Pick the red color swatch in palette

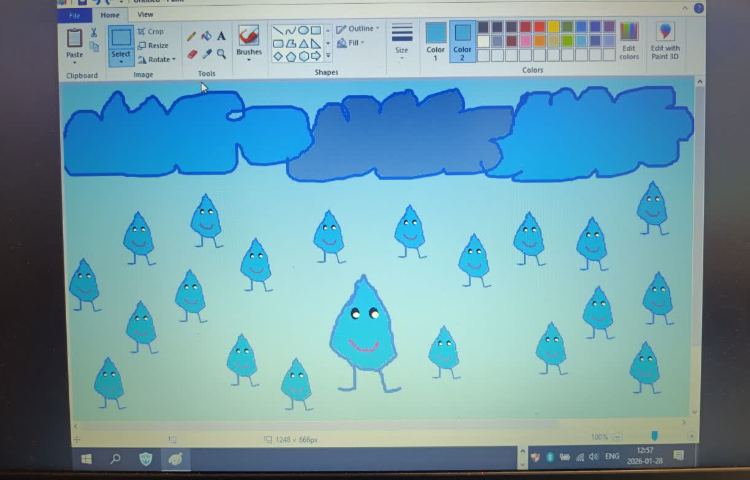(540, 27)
